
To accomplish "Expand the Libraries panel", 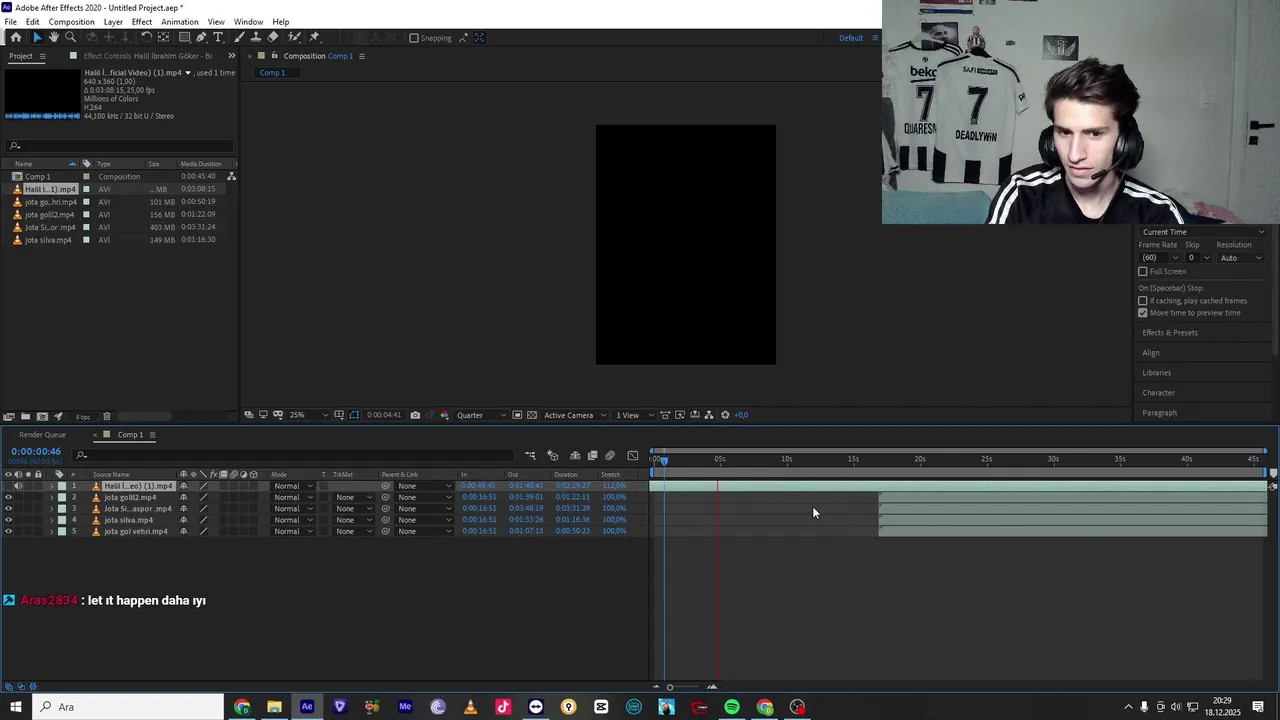I will pos(1157,372).
